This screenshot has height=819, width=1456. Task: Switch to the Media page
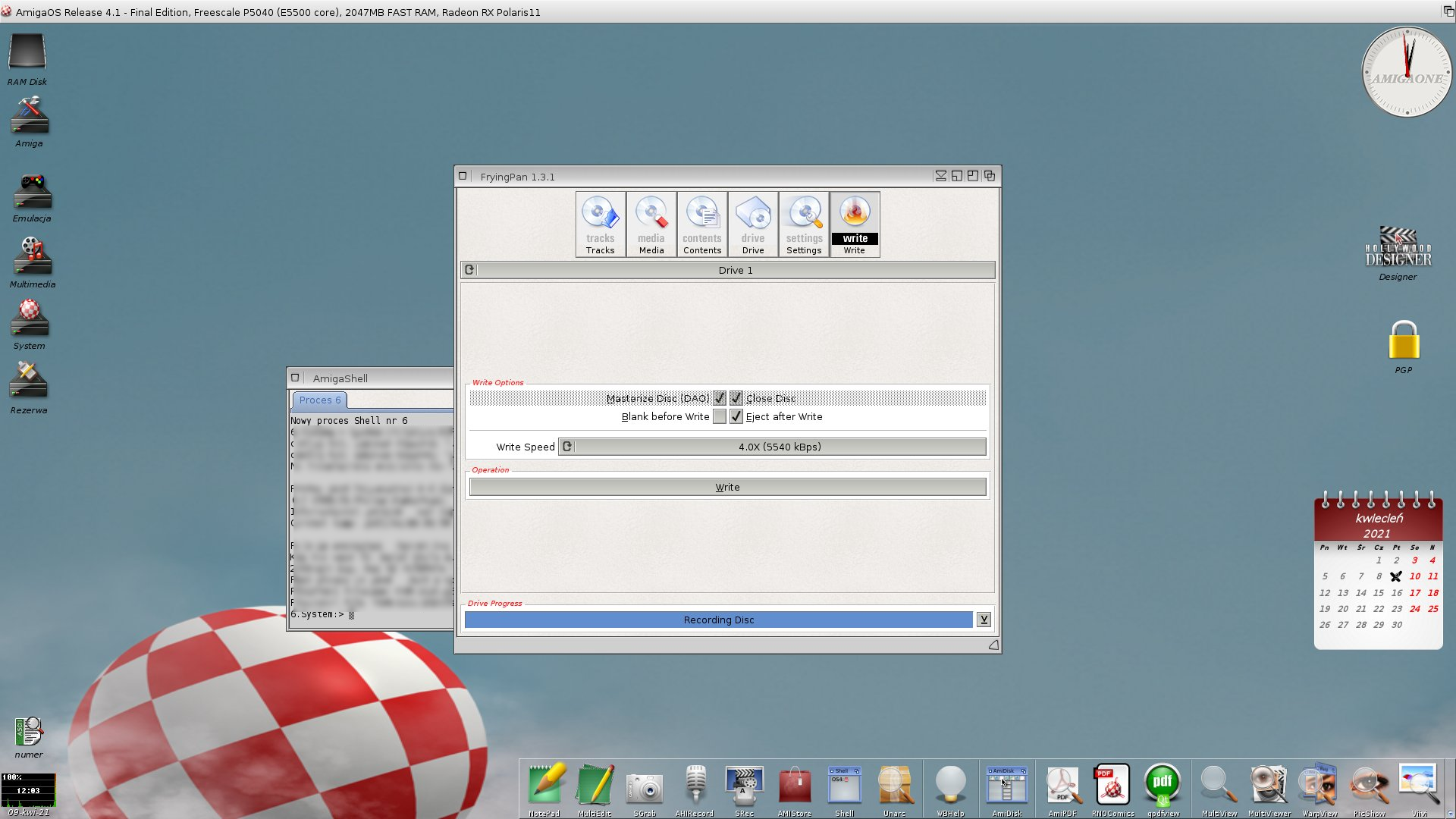pos(651,224)
